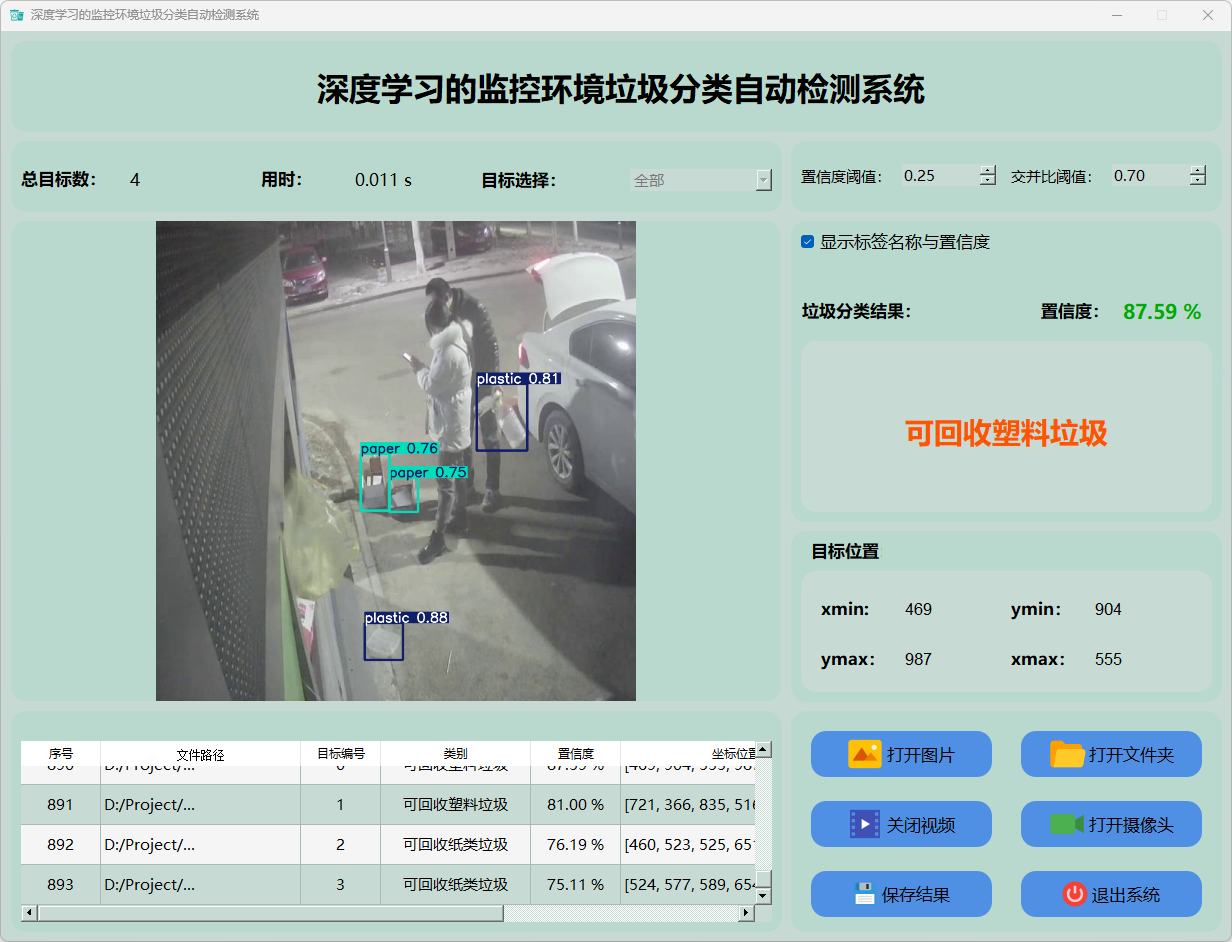Decrease 交并比阈值 with the down arrow

click(x=1198, y=181)
